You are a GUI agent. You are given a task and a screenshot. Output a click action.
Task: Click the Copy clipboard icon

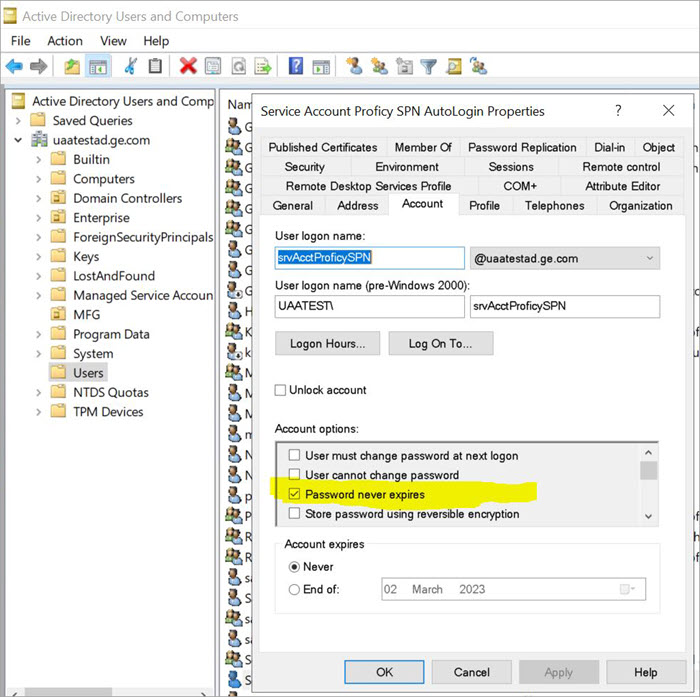[x=155, y=66]
